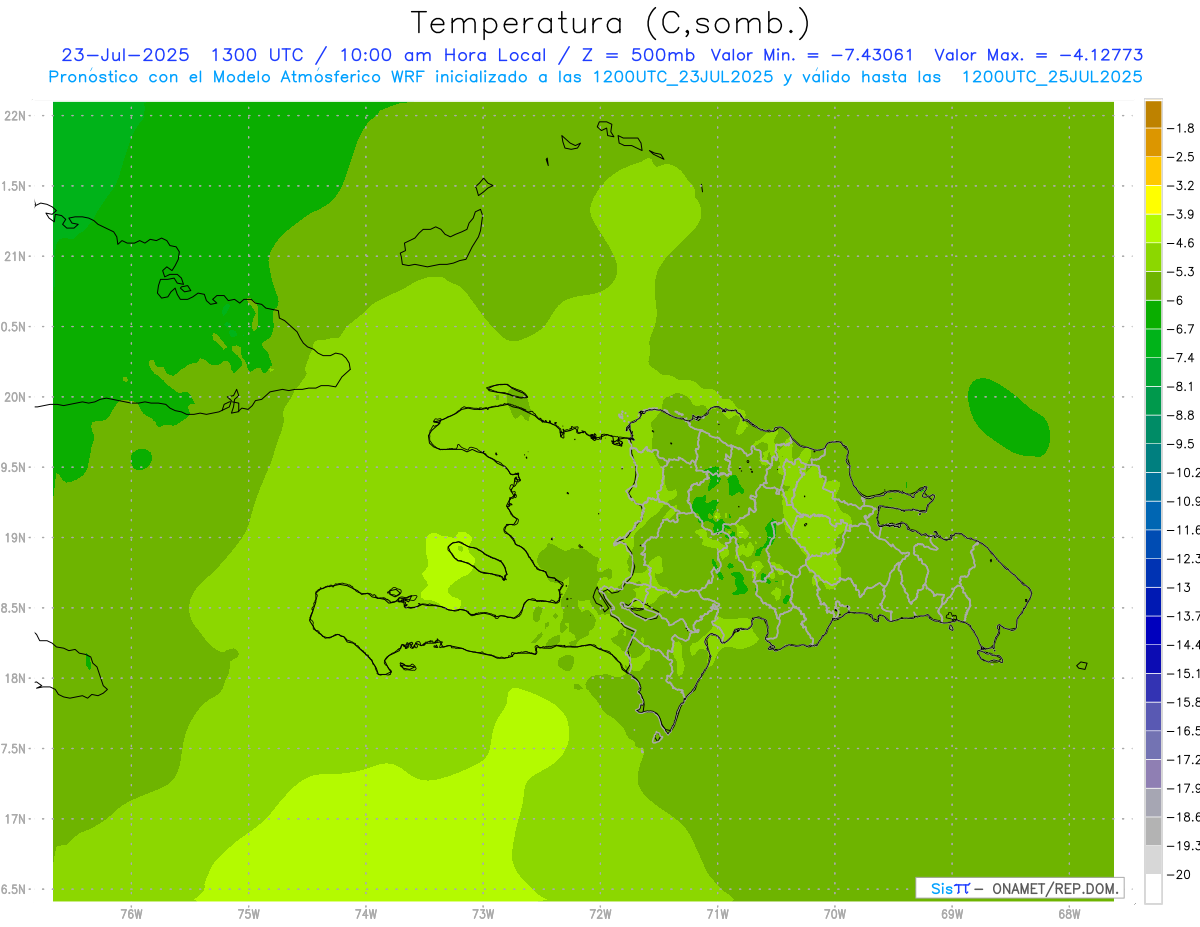This screenshot has width=1200, height=927.
Task: Select the date text "23-Jul-2025"
Action: [x=125, y=55]
